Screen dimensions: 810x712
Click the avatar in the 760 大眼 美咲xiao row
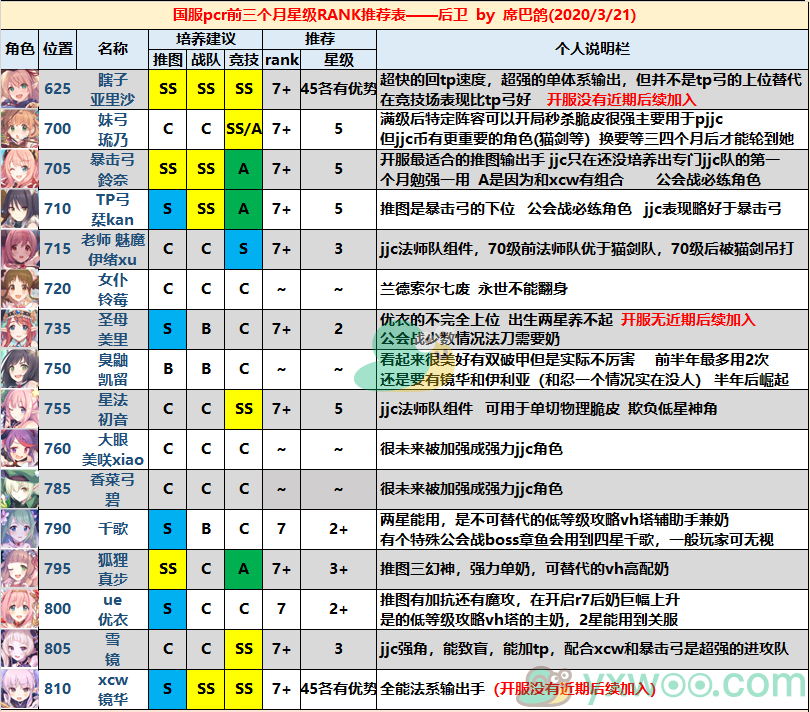pos(20,449)
